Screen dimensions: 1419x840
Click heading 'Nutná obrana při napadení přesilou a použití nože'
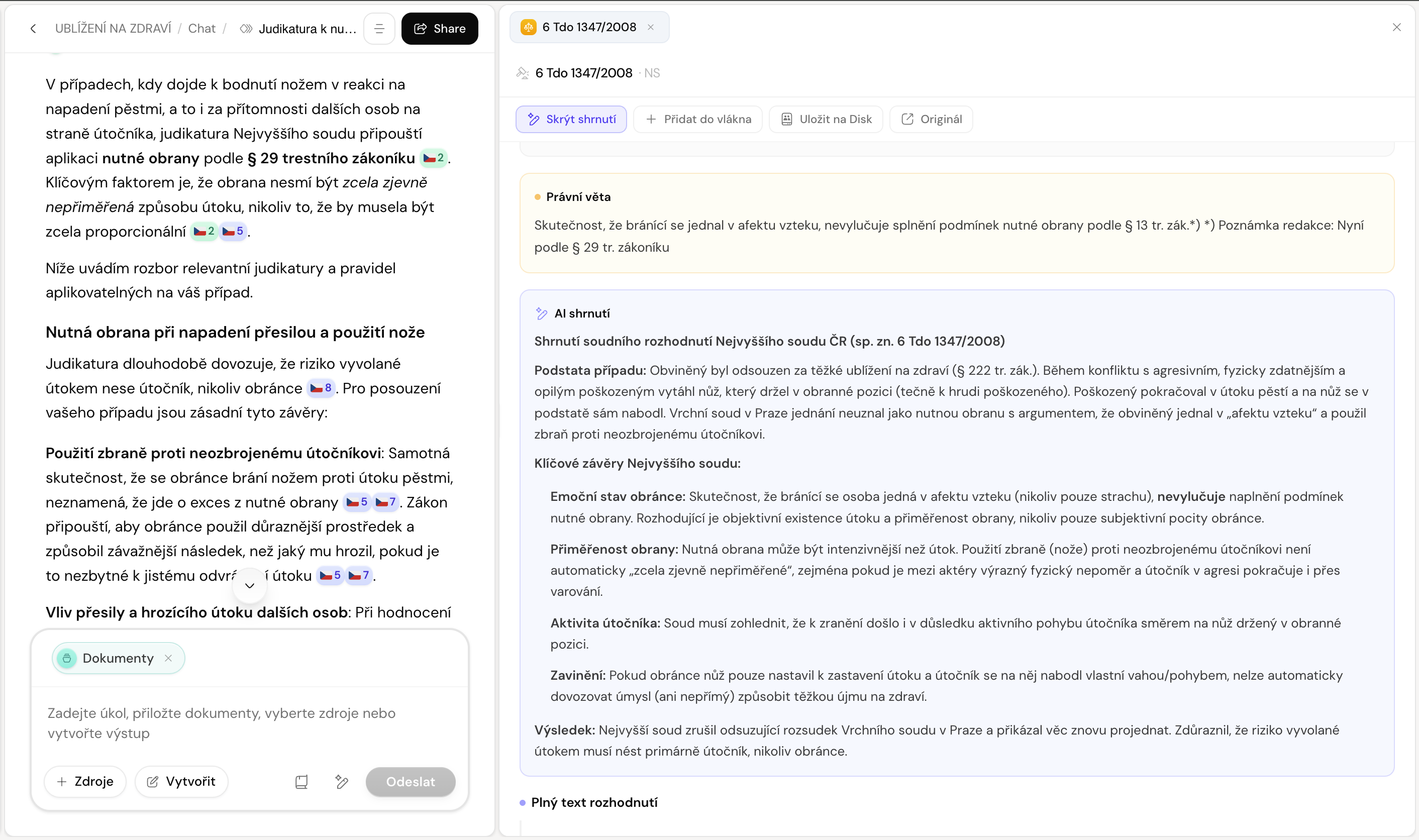[x=235, y=332]
